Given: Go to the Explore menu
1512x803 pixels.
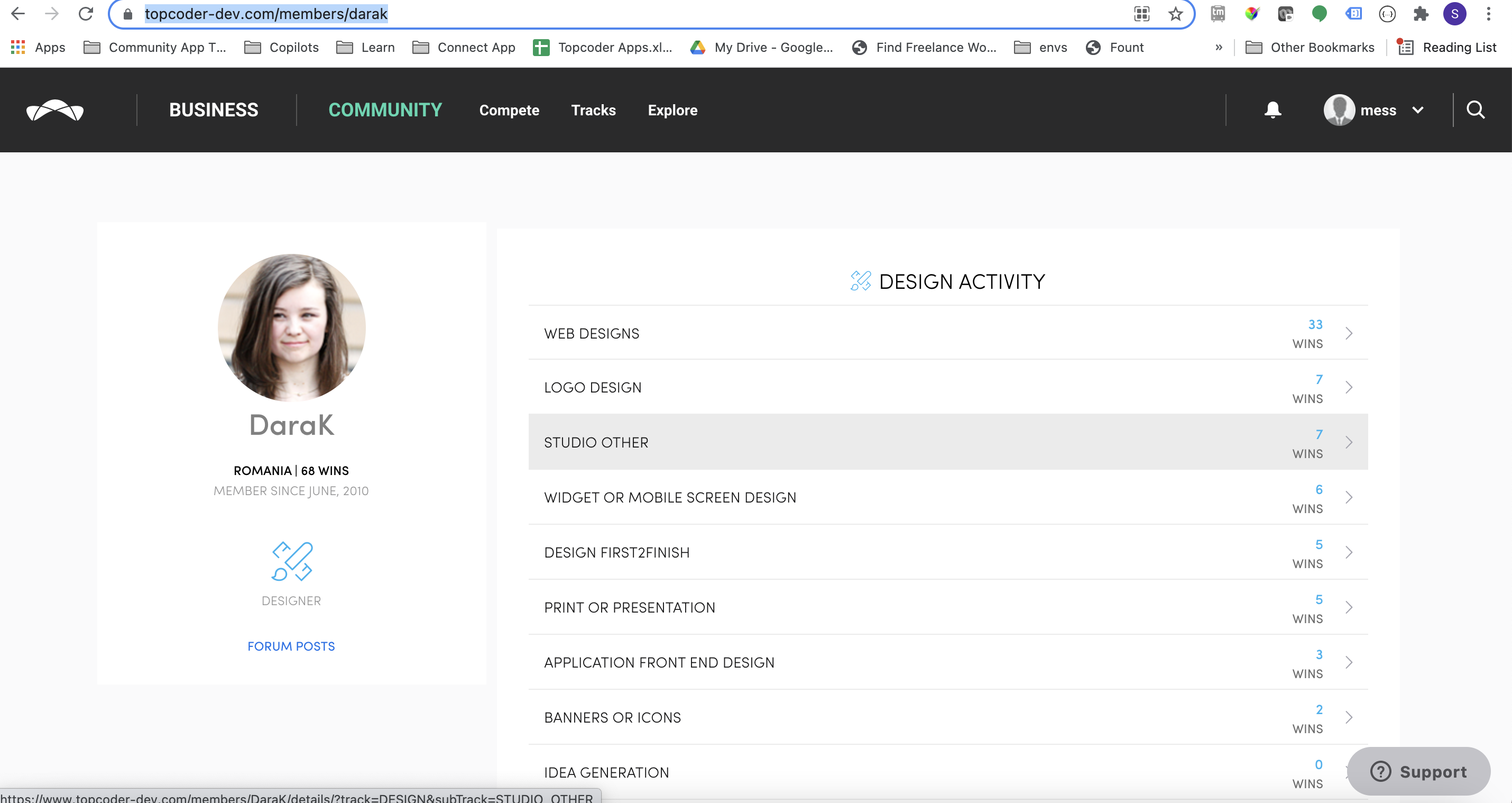Looking at the screenshot, I should click(x=672, y=110).
